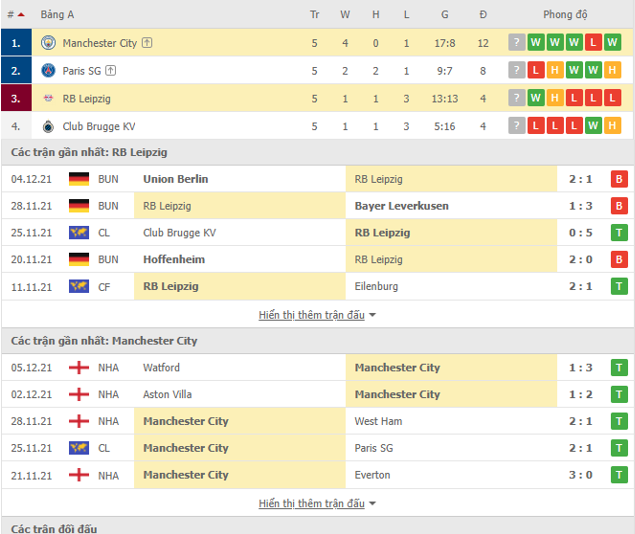Click the promotion arrow icon beside Manchester City
635x534 pixels.
pyautogui.click(x=147, y=43)
